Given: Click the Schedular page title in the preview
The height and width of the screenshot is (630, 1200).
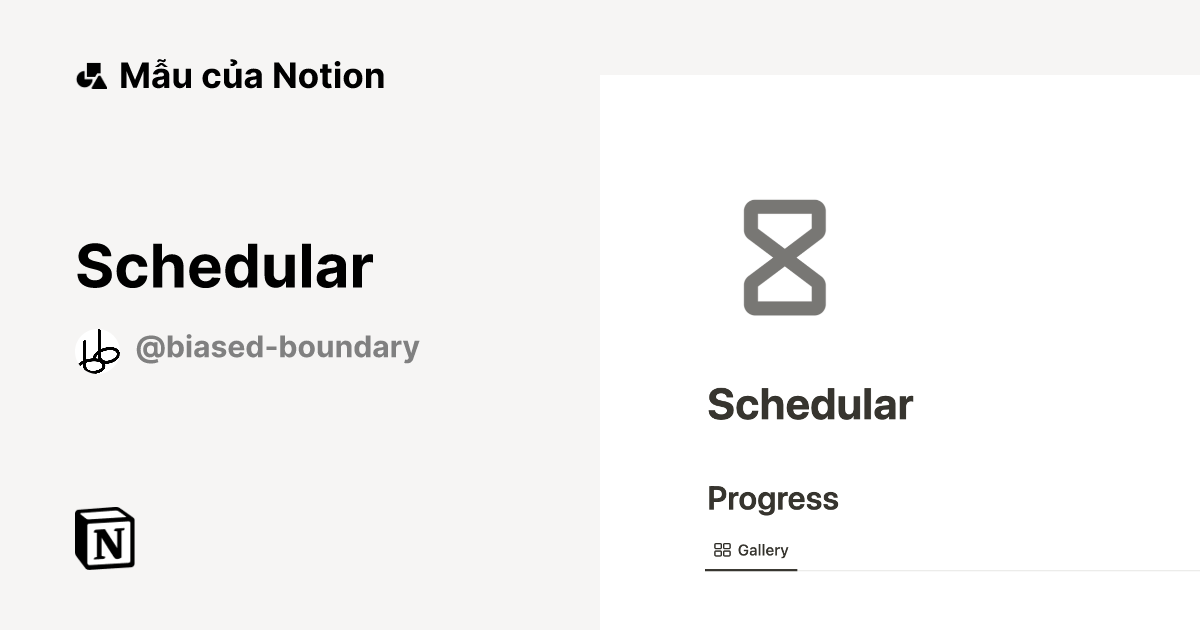Looking at the screenshot, I should pyautogui.click(x=810, y=404).
